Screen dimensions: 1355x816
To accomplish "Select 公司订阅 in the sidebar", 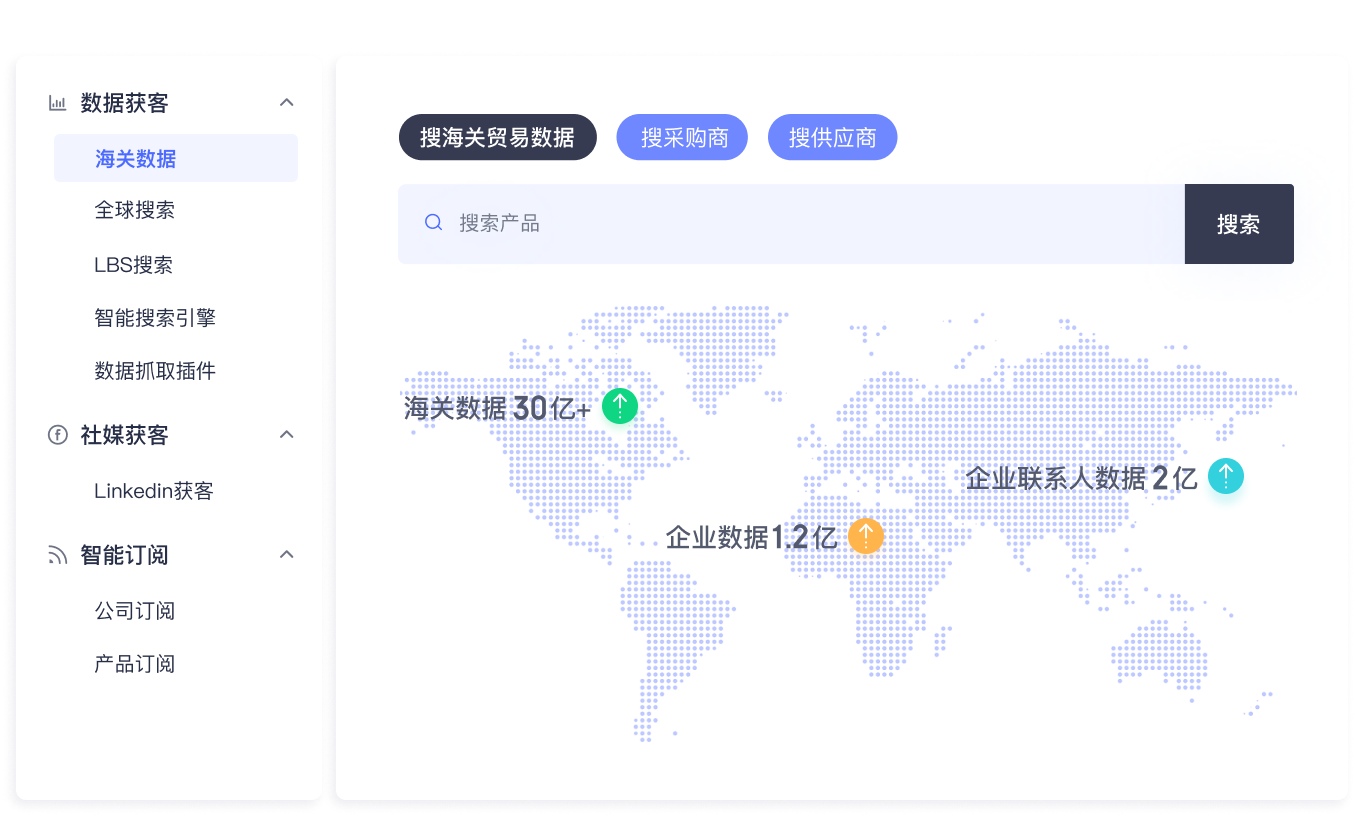I will pyautogui.click(x=135, y=611).
